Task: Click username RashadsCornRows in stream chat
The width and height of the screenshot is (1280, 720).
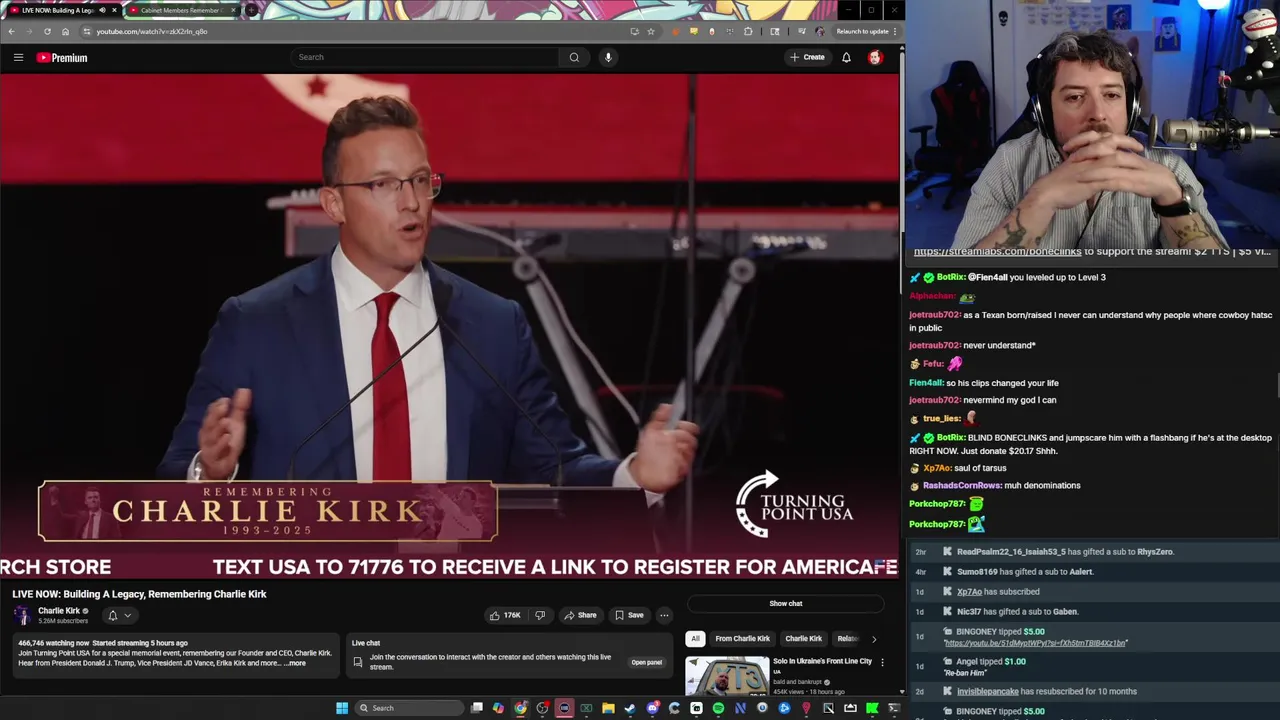Action: 961,486
